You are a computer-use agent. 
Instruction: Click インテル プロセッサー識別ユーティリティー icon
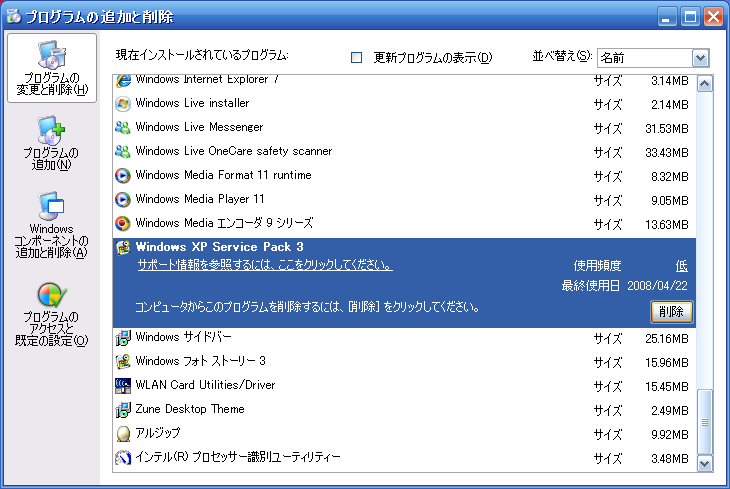123,458
